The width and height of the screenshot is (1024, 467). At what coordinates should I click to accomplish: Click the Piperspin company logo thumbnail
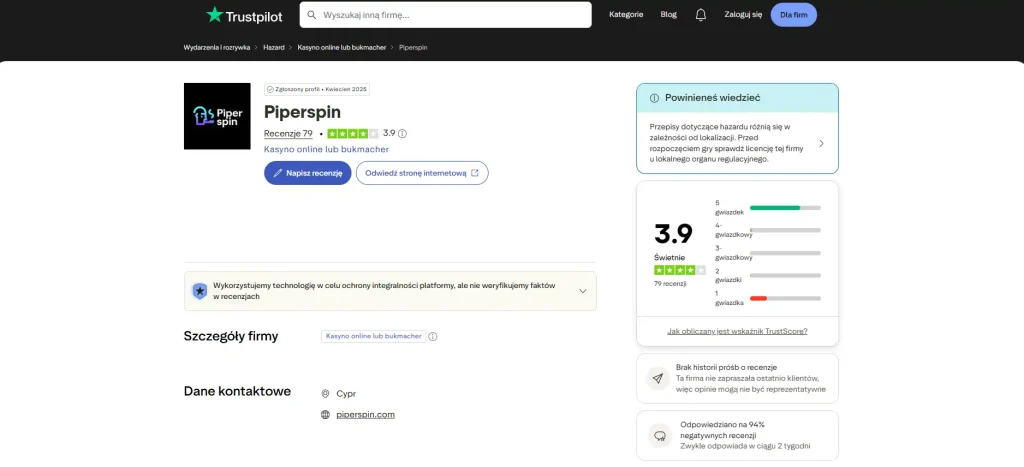(217, 116)
